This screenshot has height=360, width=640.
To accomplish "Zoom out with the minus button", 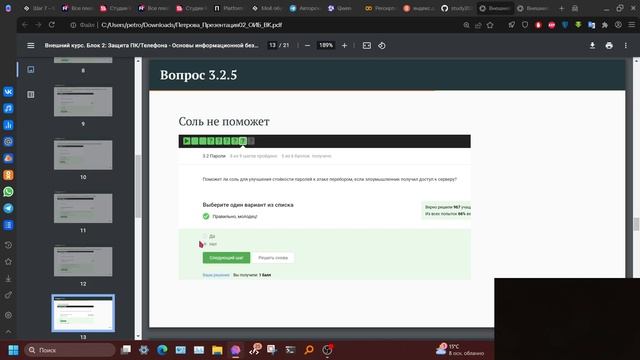I will (x=308, y=45).
